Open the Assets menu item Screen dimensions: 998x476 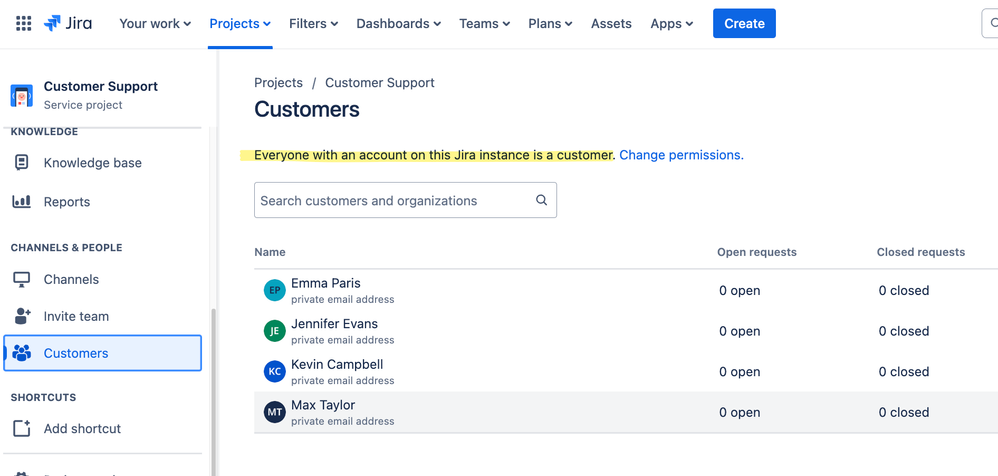[611, 23]
